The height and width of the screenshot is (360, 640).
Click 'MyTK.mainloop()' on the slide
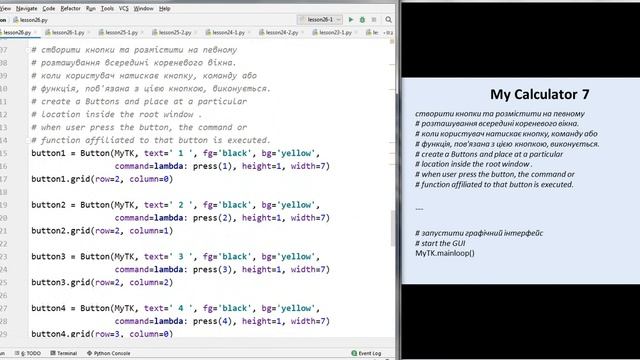pos(445,253)
